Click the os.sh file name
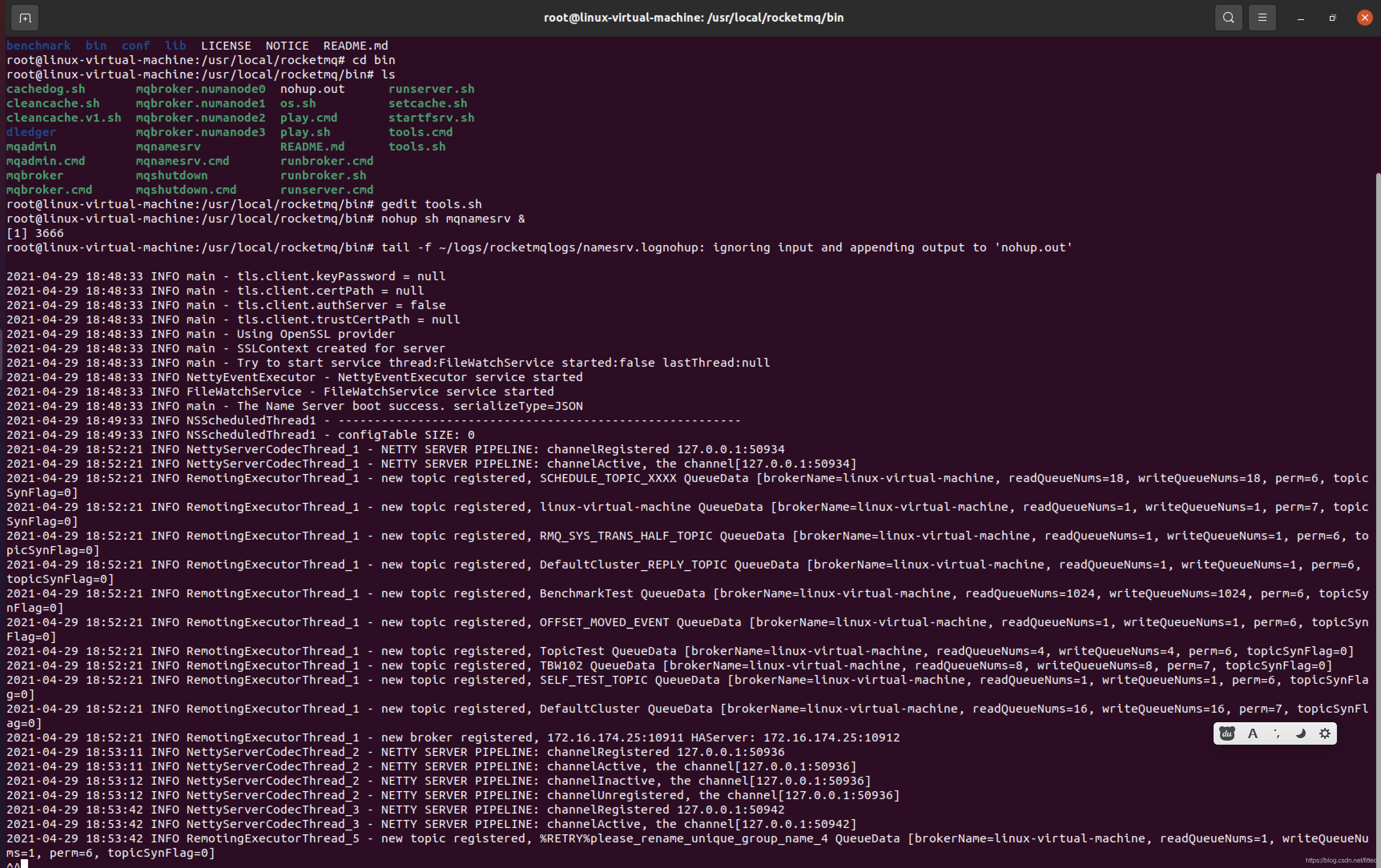The height and width of the screenshot is (868, 1381). [x=298, y=103]
